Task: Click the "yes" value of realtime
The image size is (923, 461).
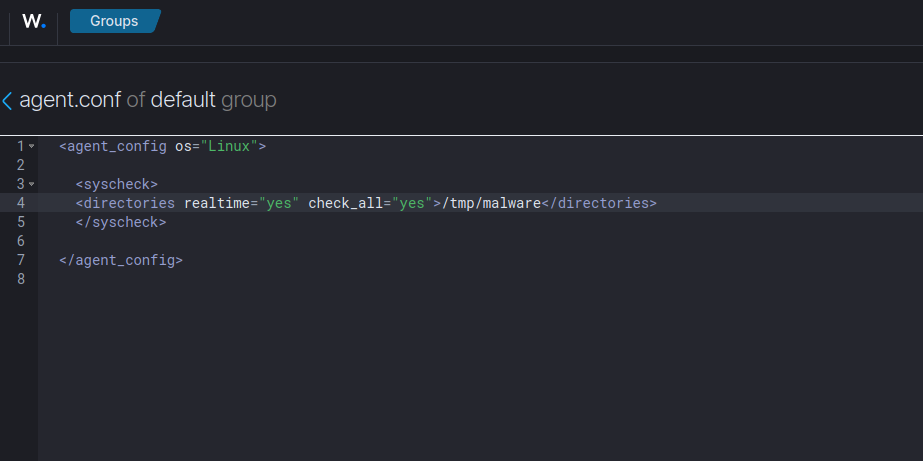Action: click(x=279, y=203)
